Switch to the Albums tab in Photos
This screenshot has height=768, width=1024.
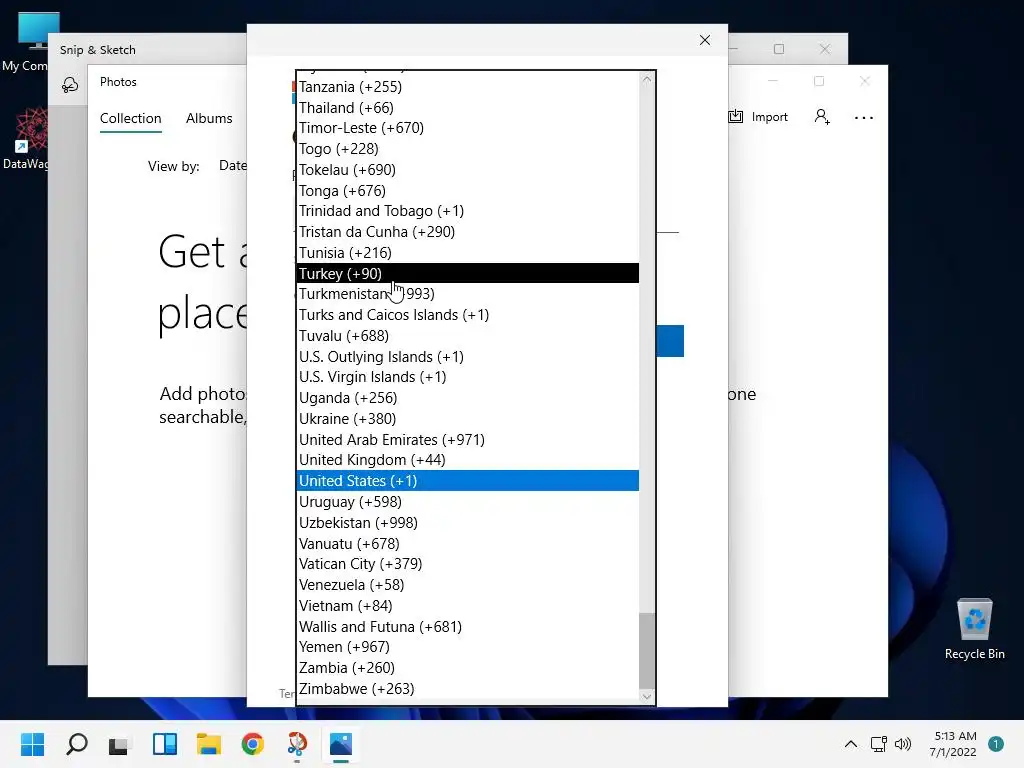[209, 118]
